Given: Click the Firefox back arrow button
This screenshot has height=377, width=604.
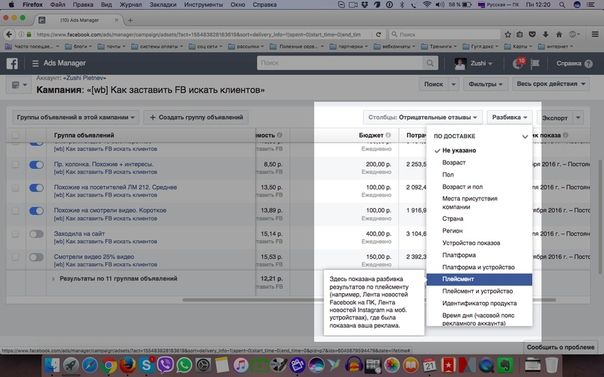Looking at the screenshot, I should click(x=9, y=34).
